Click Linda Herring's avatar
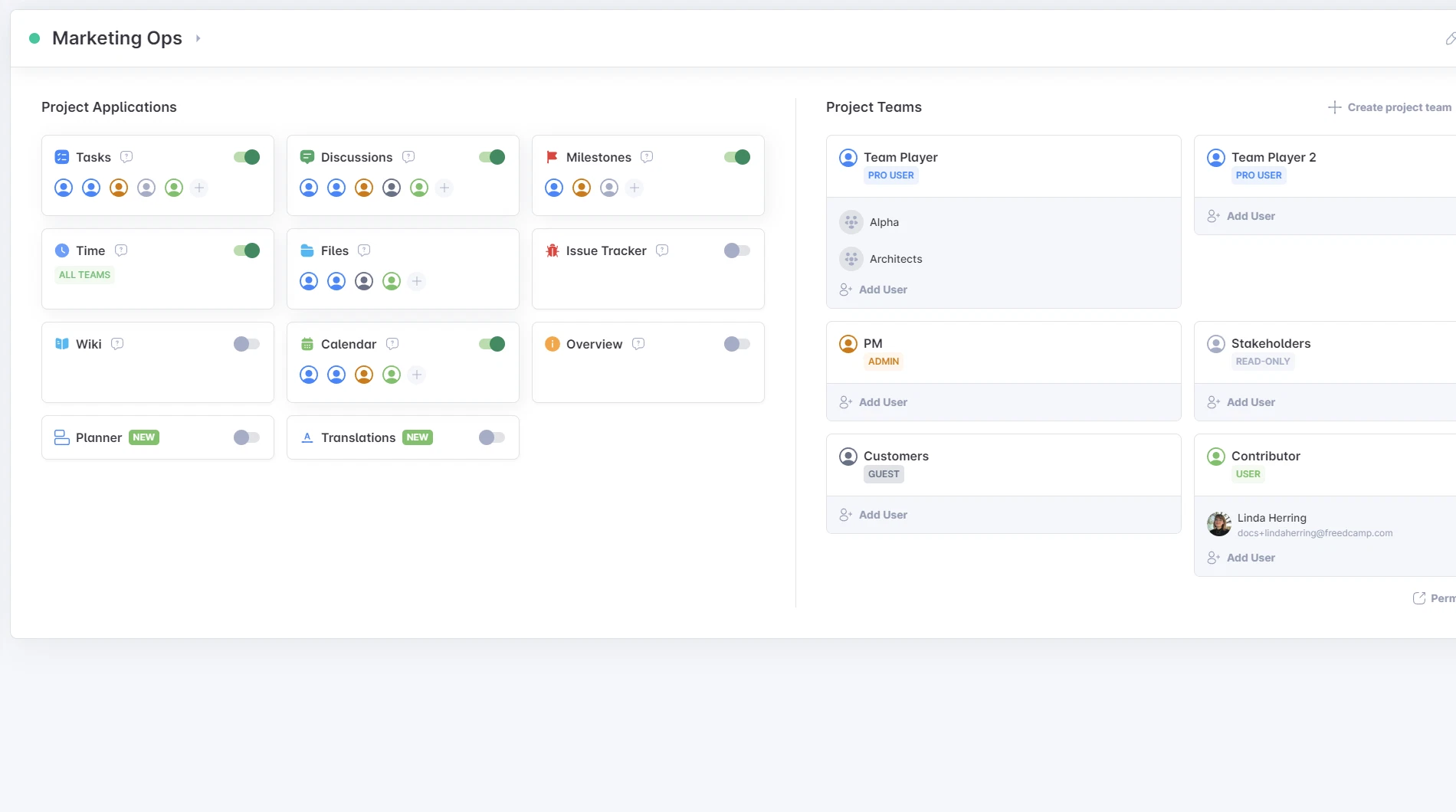 (x=1218, y=524)
